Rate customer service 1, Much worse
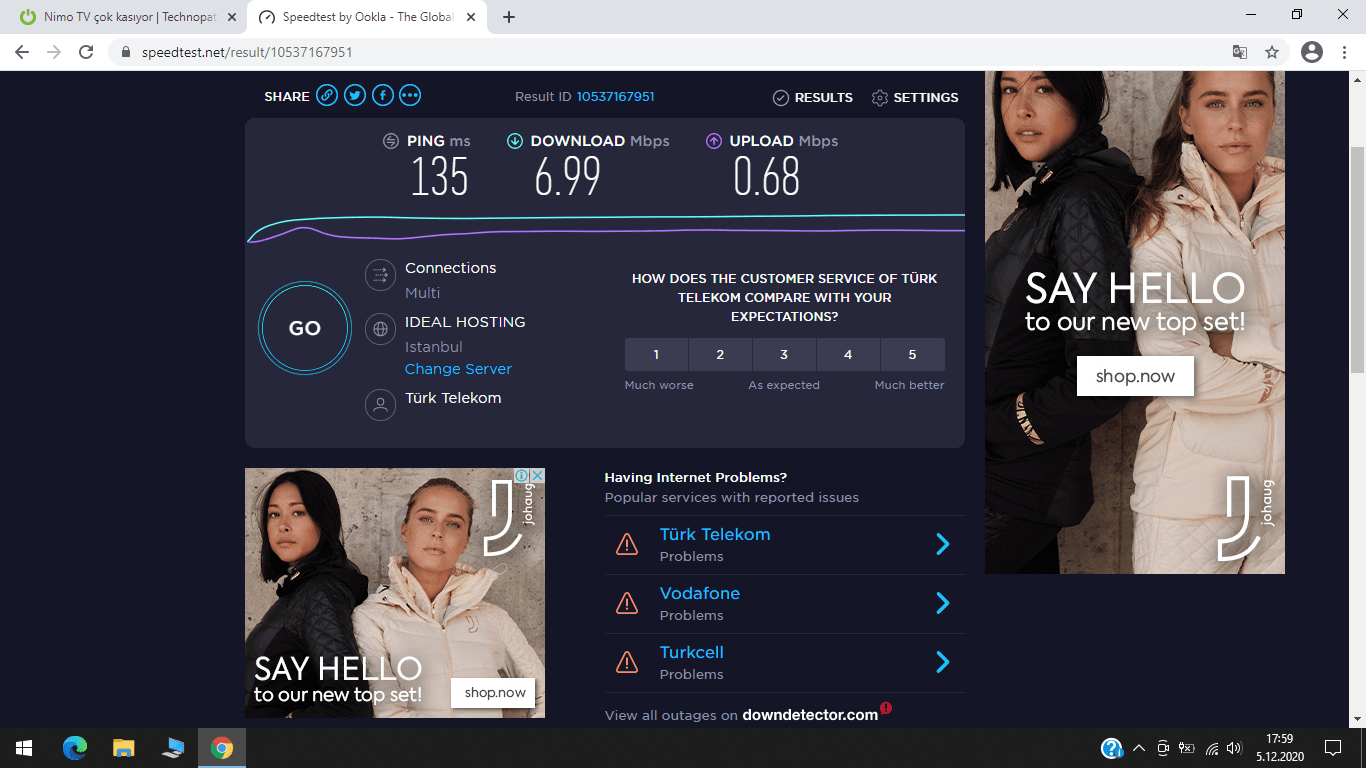Viewport: 1366px width, 768px height. pyautogui.click(x=656, y=355)
